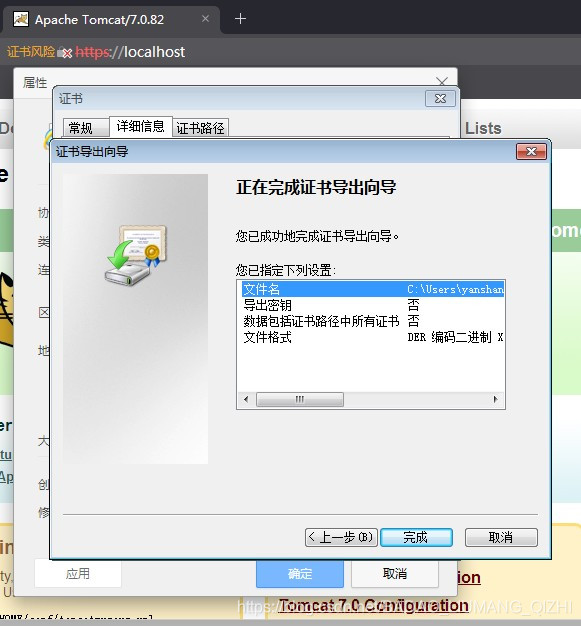
Task: Close the Apache Tomcat/7.0.82 browser tab
Action: pyautogui.click(x=205, y=19)
